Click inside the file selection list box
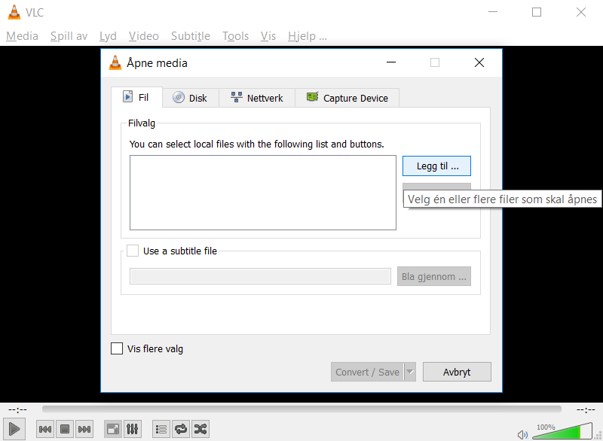The width and height of the screenshot is (603, 441). (x=263, y=193)
